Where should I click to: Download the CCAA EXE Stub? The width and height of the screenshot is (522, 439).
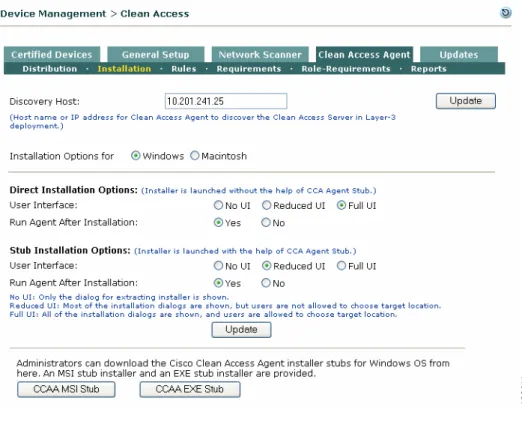coord(190,389)
